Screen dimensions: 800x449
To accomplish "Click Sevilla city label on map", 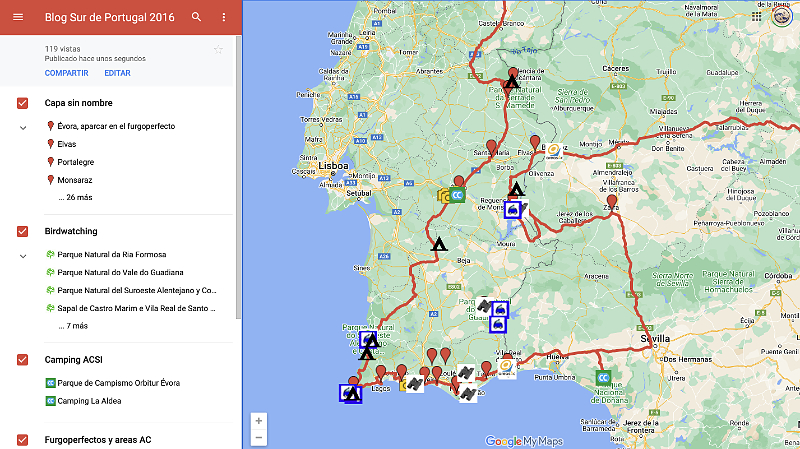I will tap(655, 338).
